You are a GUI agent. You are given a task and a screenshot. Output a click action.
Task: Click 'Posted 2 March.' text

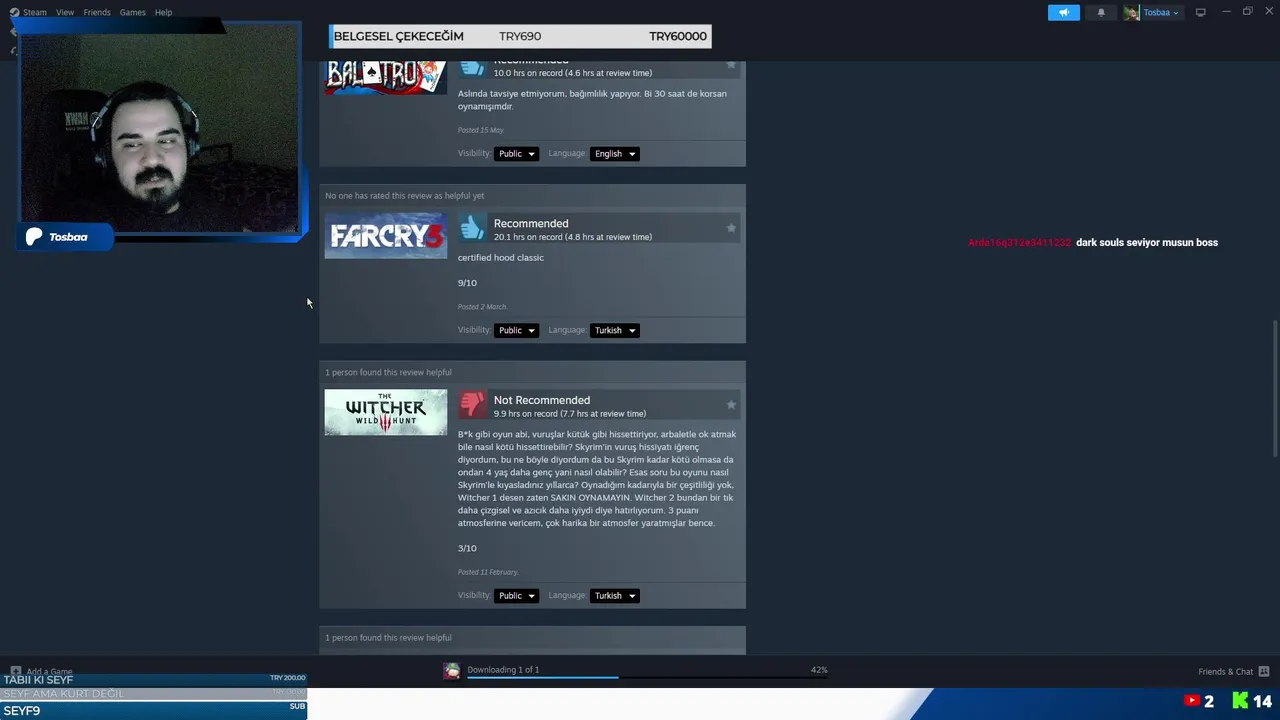[x=483, y=307]
